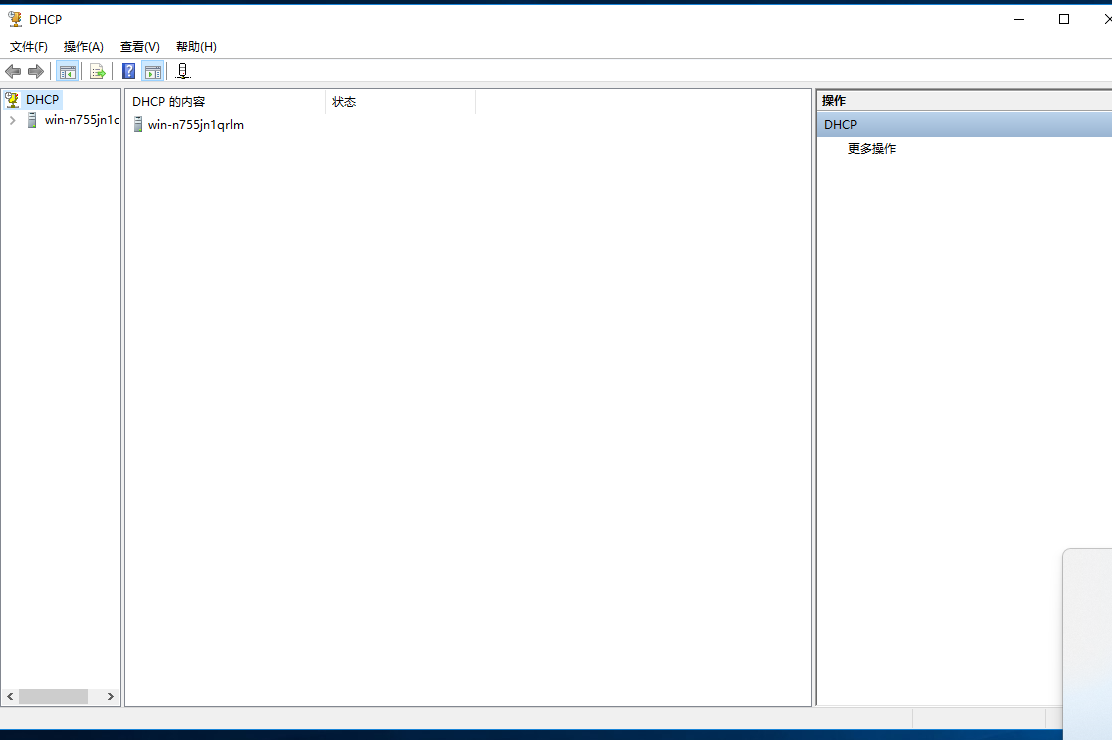The width and height of the screenshot is (1112, 740).
Task: Select win-n755jn1c node in the tree
Action: coord(82,120)
